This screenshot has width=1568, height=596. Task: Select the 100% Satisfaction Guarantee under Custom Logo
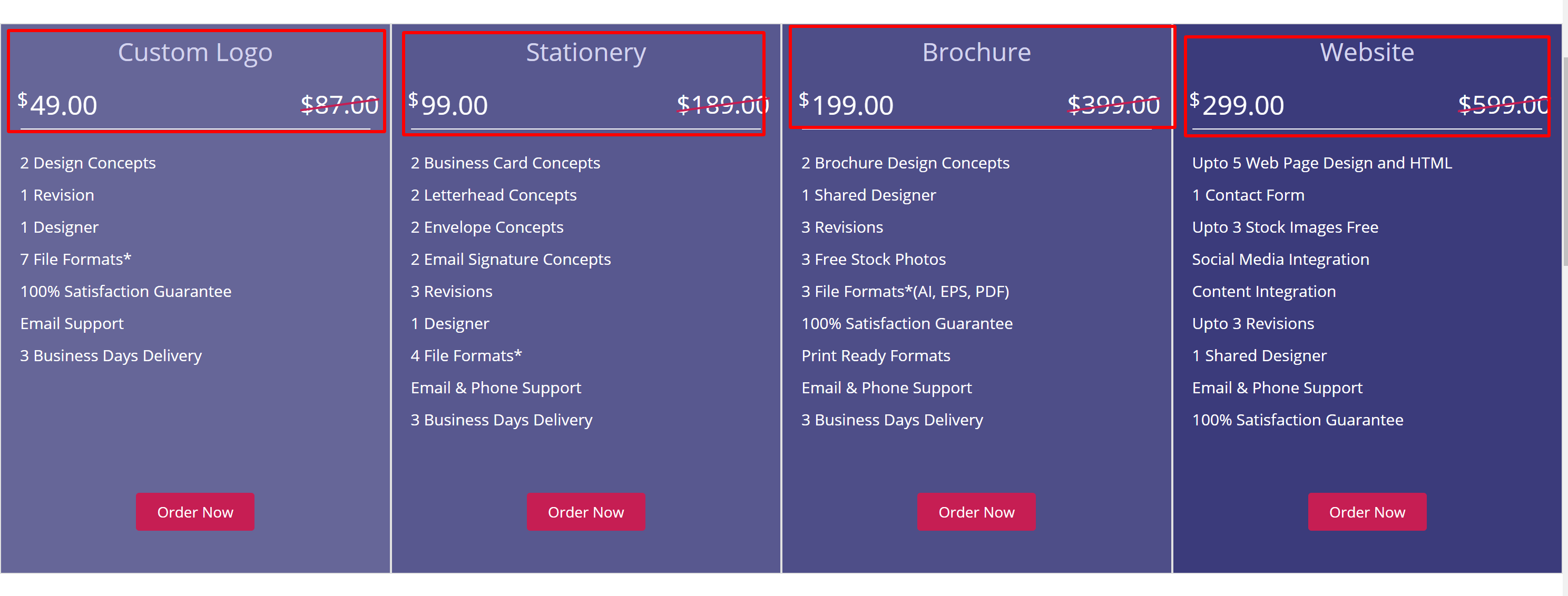125,291
